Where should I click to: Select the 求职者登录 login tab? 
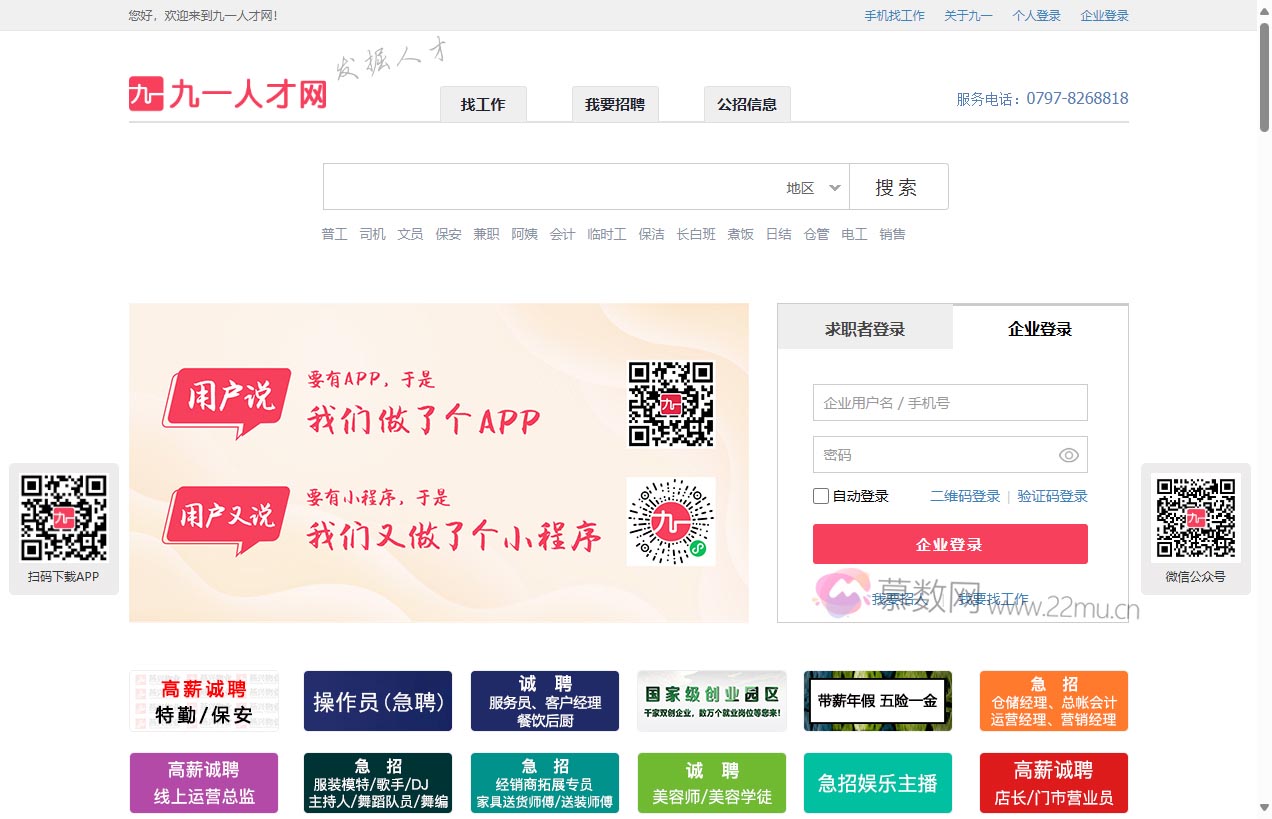pyautogui.click(x=864, y=327)
